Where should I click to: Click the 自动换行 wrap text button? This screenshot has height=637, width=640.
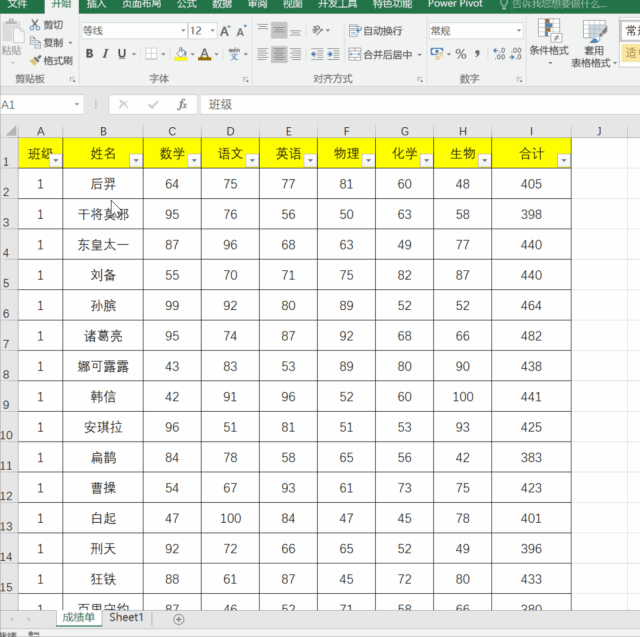click(x=376, y=31)
